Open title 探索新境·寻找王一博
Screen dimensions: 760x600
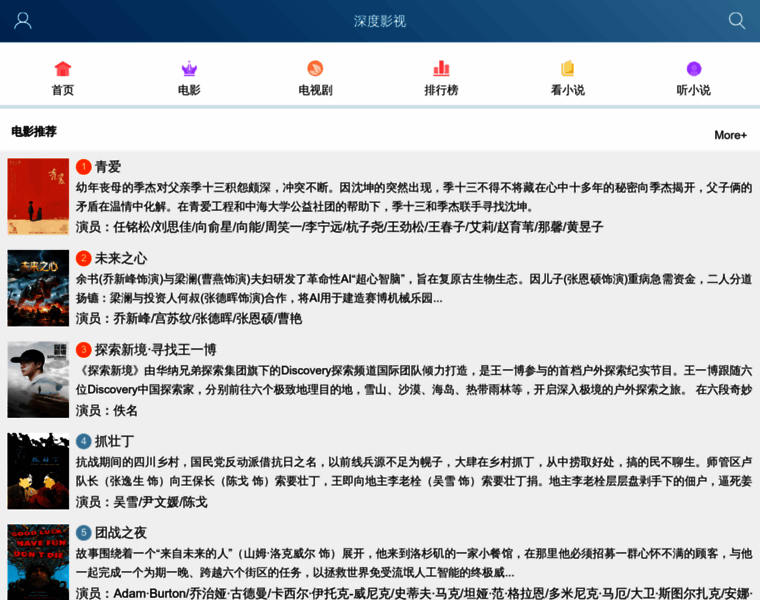pyautogui.click(x=156, y=350)
